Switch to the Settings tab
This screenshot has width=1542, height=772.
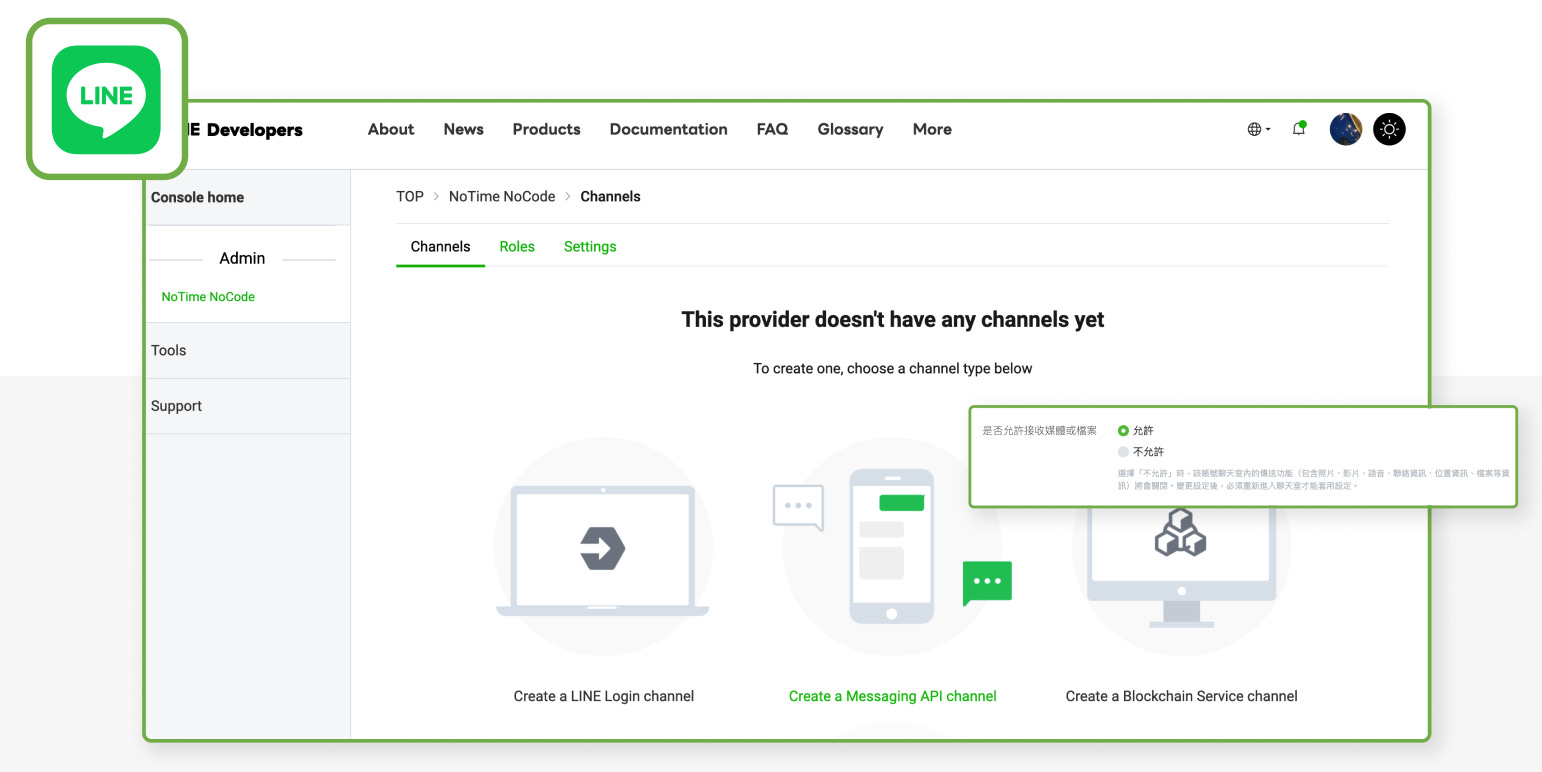[590, 247]
